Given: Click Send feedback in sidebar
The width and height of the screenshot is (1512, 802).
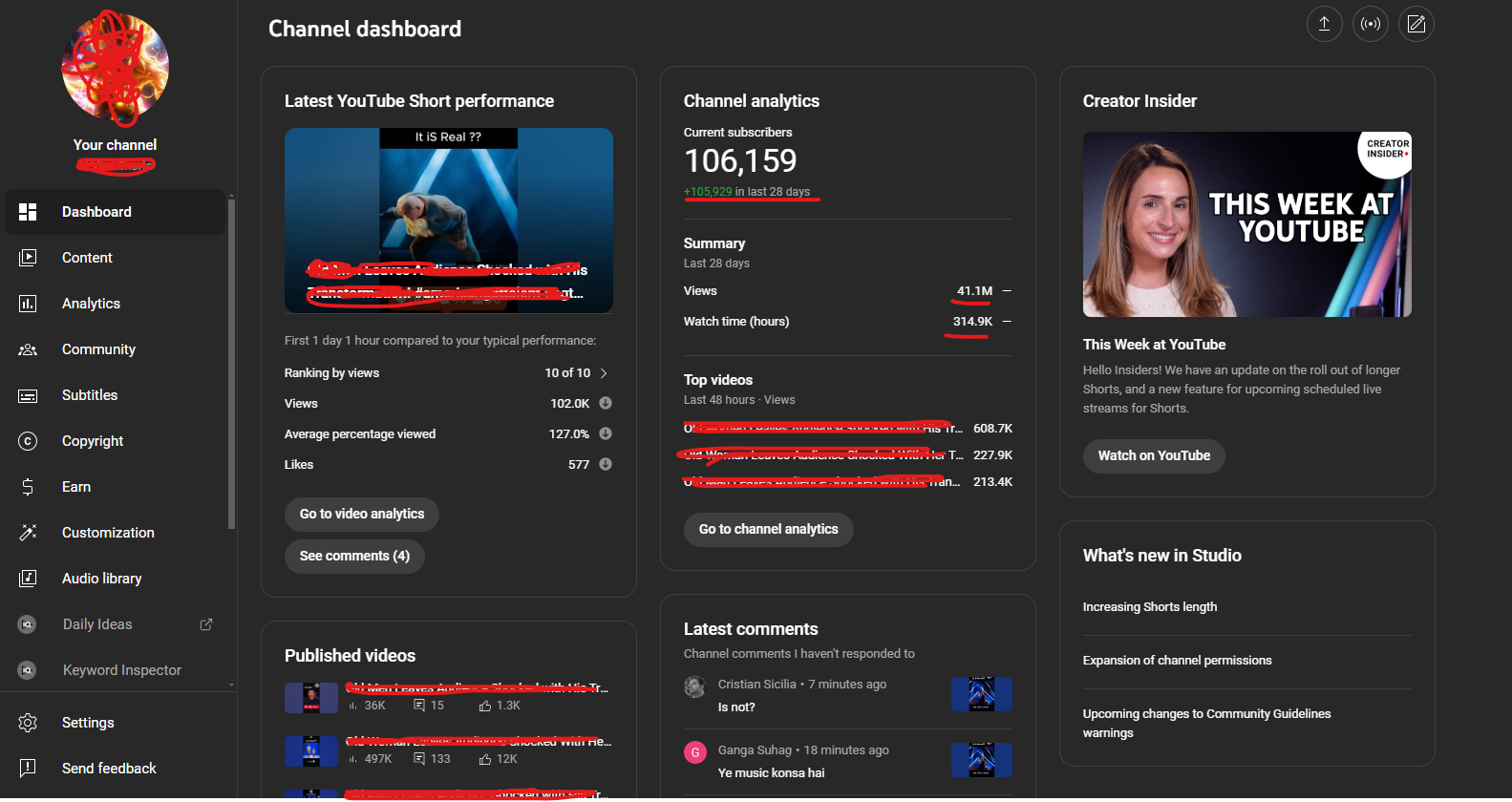Looking at the screenshot, I should pyautogui.click(x=116, y=769).
